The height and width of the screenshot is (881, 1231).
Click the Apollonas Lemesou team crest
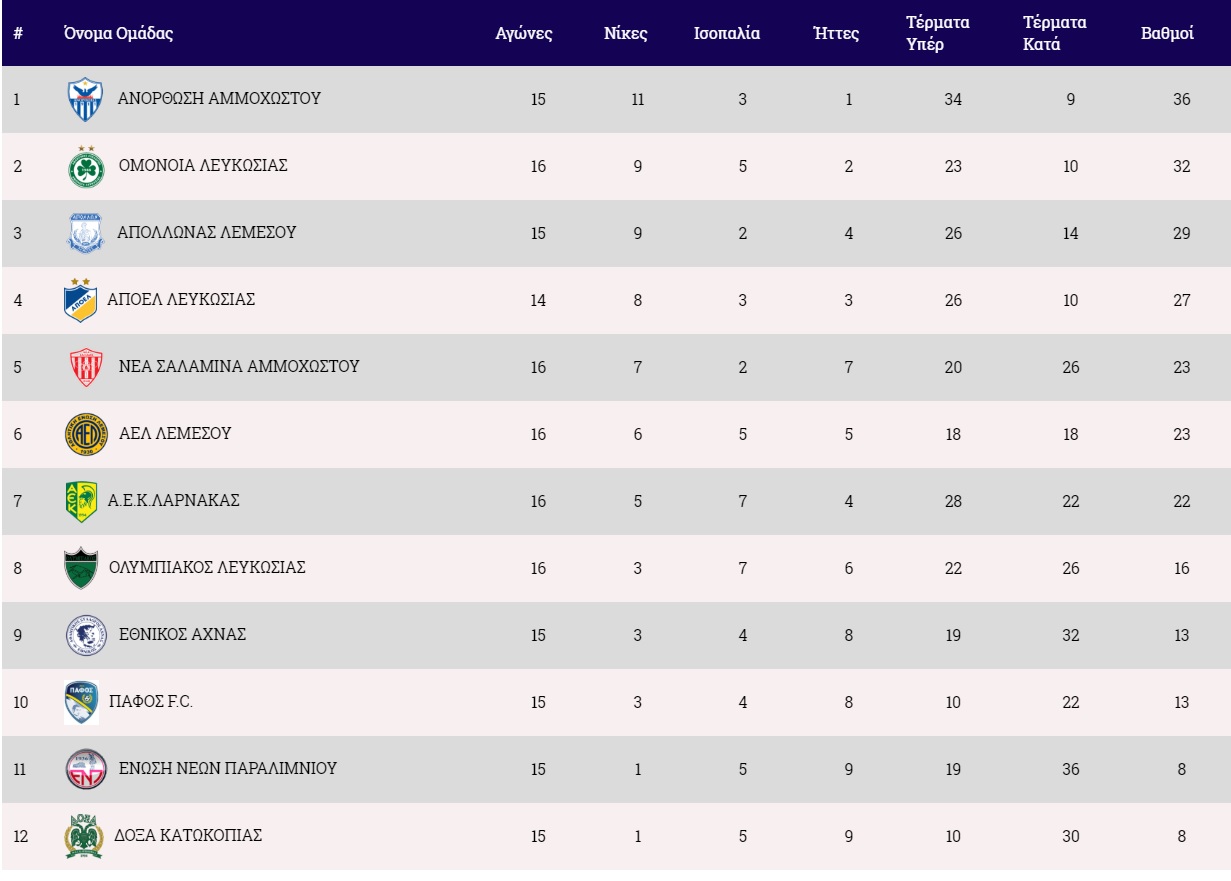coord(85,234)
